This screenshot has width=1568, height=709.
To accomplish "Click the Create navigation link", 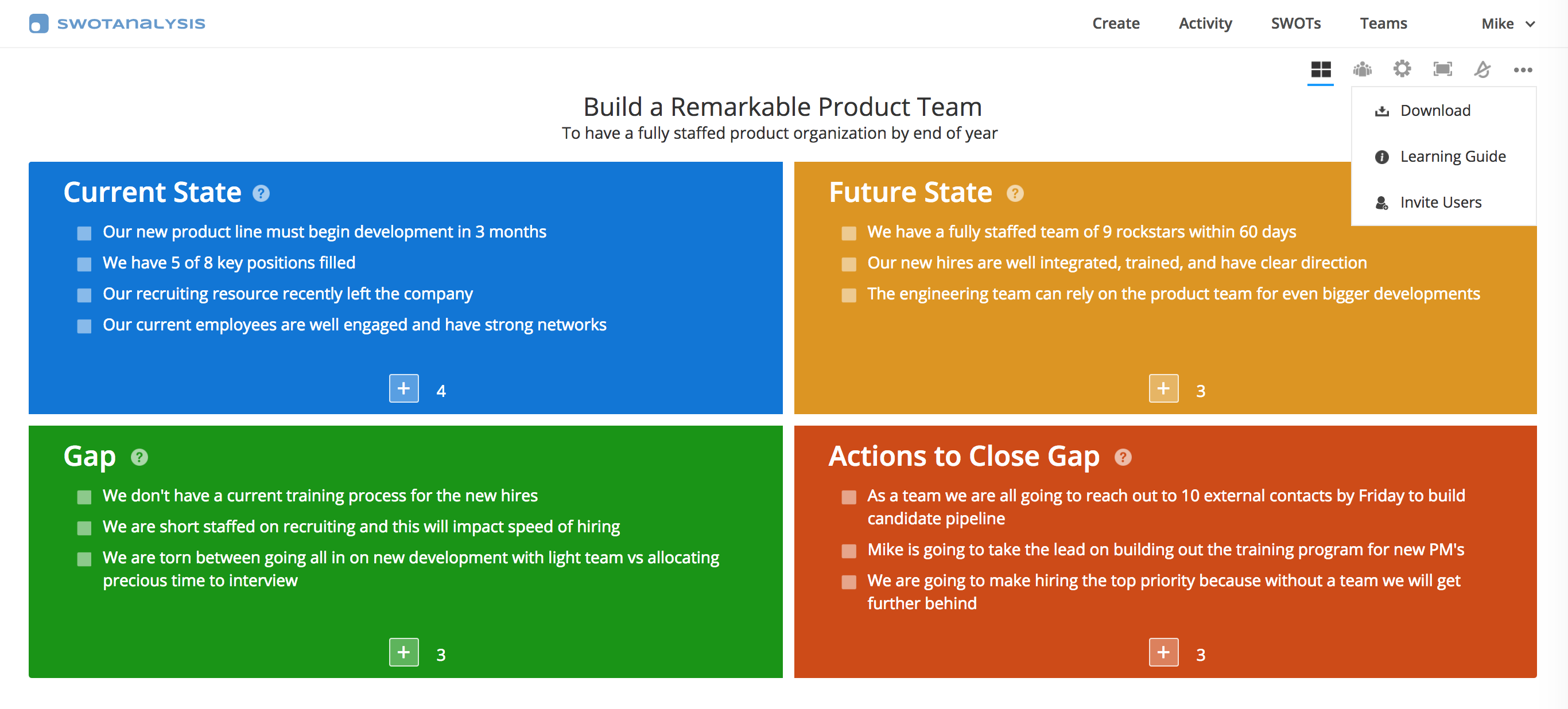I will (x=1117, y=23).
